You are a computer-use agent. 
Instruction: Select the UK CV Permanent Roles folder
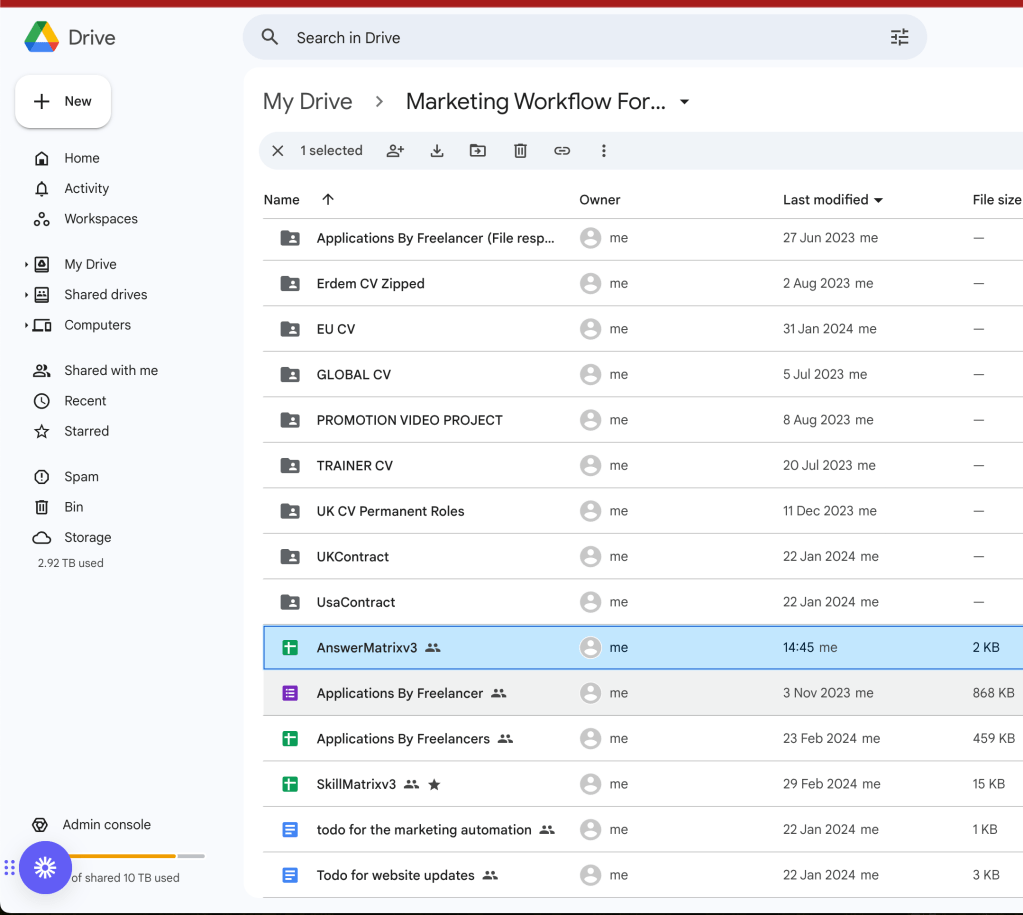tap(390, 511)
